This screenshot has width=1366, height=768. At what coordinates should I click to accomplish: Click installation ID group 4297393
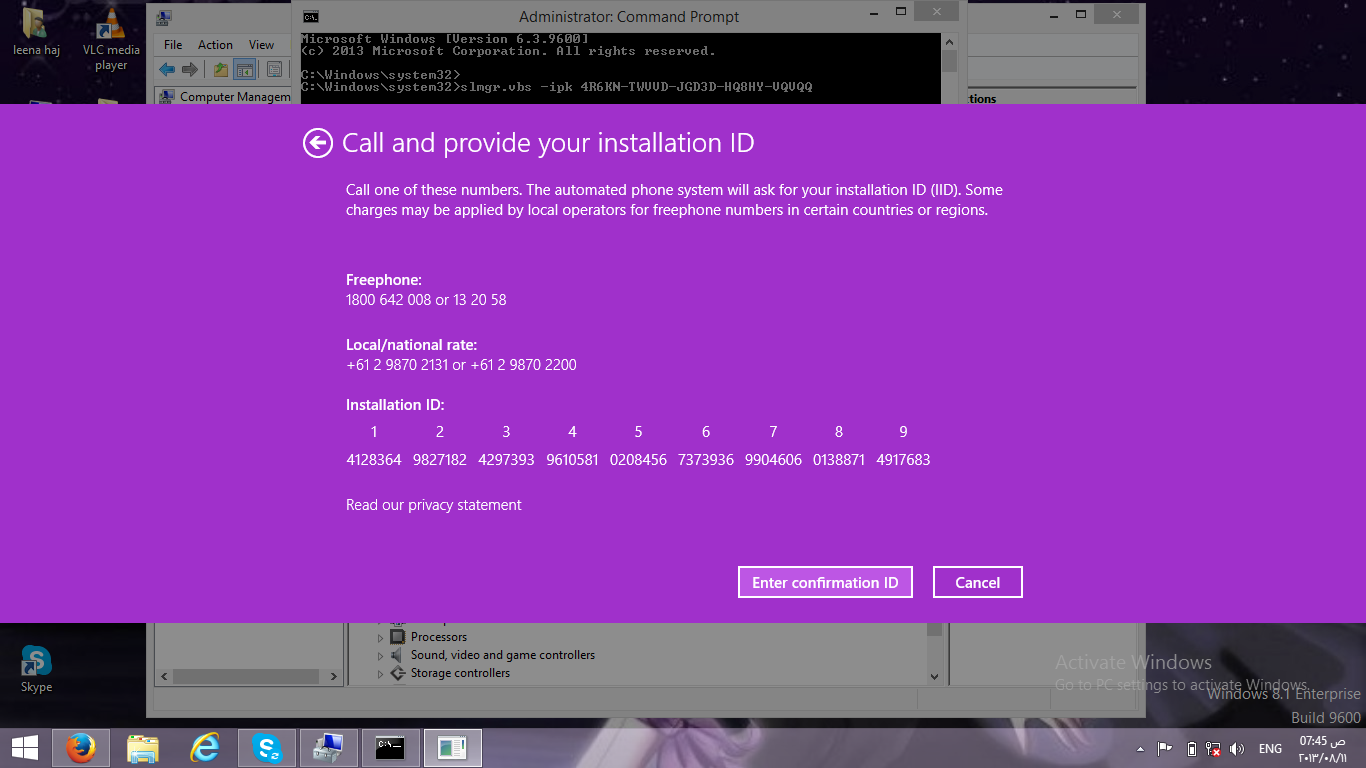[506, 460]
